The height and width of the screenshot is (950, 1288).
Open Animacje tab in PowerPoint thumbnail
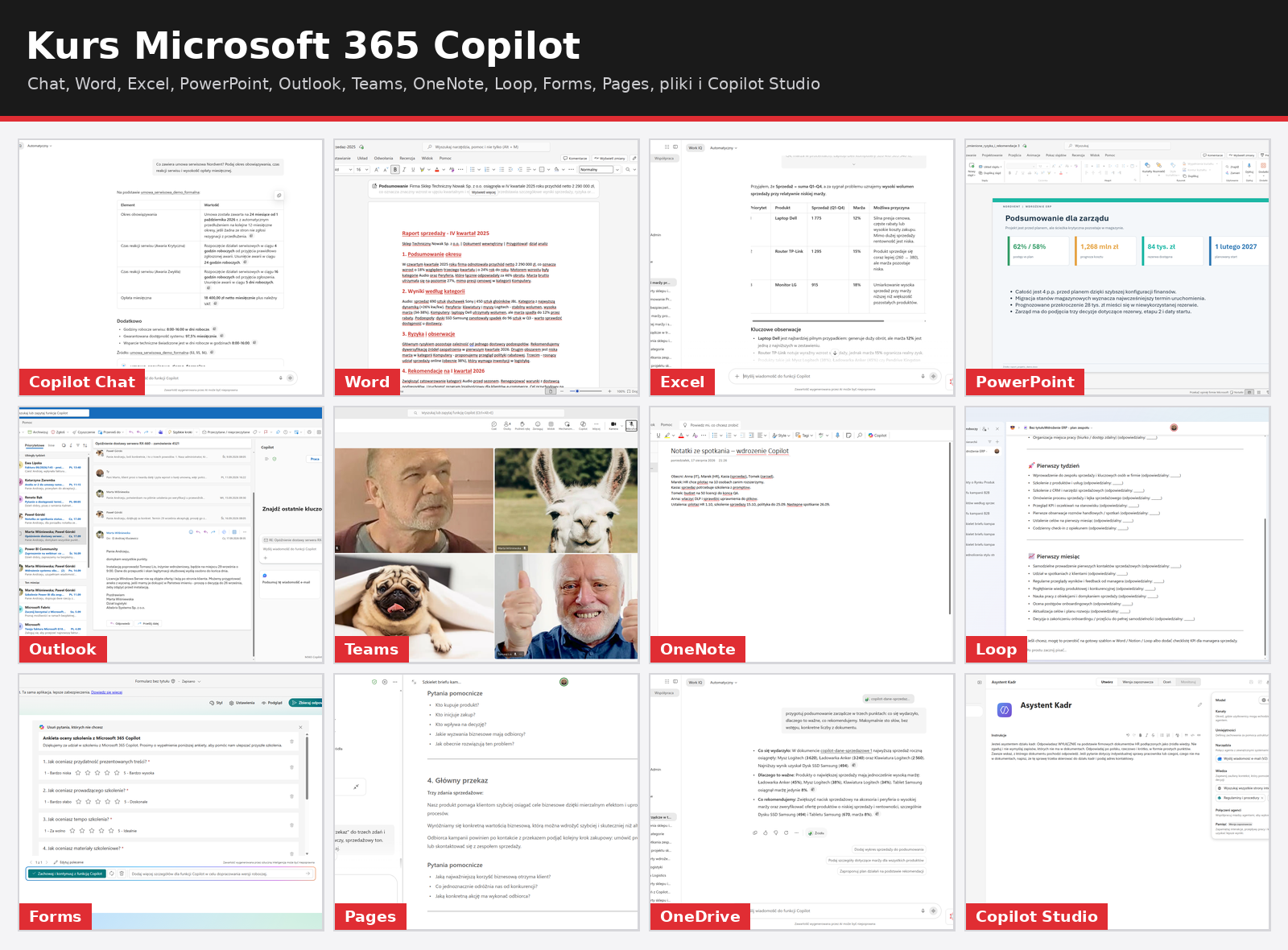pyautogui.click(x=1034, y=155)
